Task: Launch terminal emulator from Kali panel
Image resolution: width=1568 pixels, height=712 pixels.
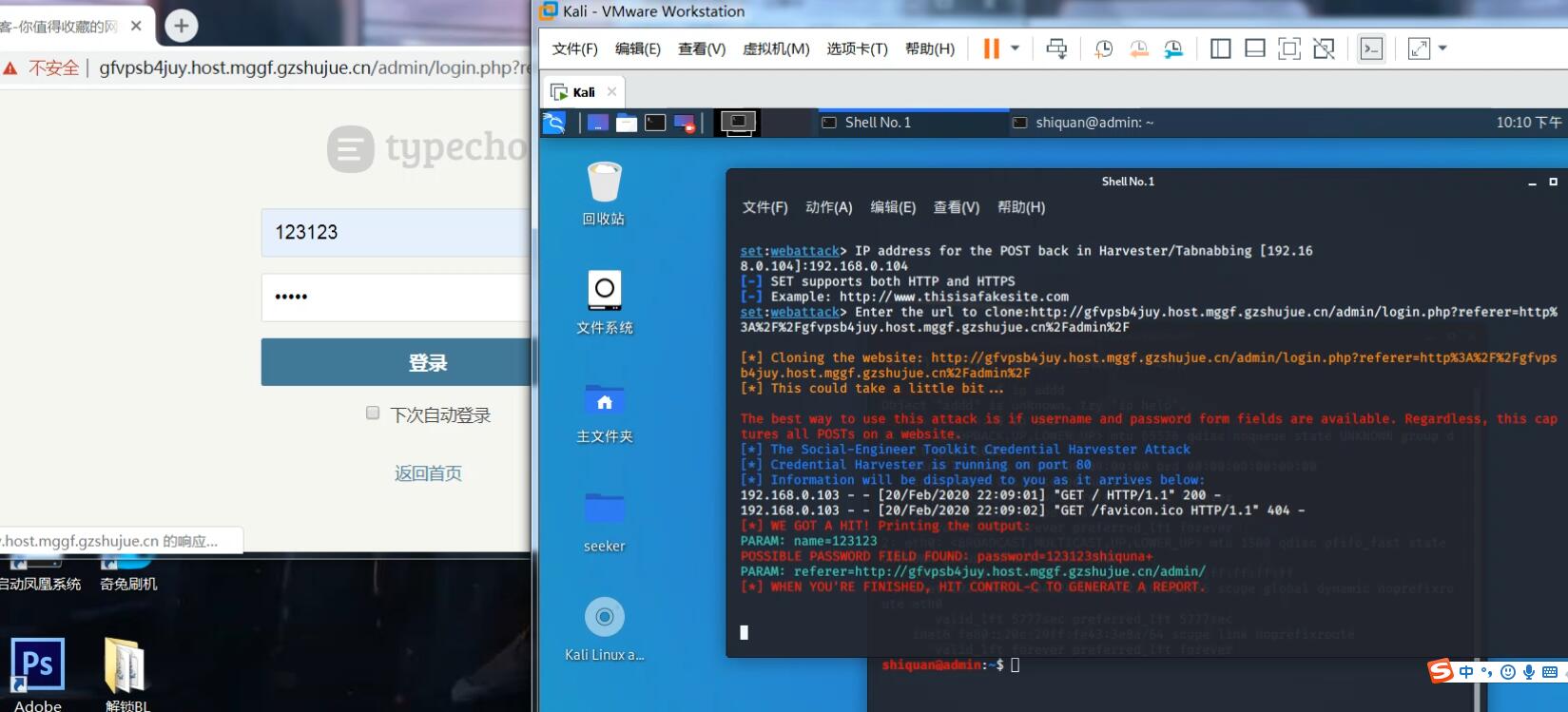Action: click(655, 122)
